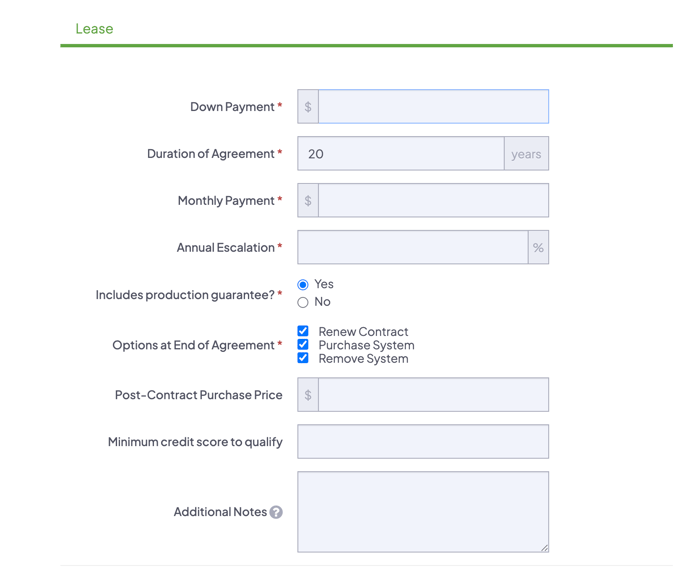Screen dimensions: 688x568
Task: Toggle the Purchase System checkbox
Action: pyautogui.click(x=303, y=345)
